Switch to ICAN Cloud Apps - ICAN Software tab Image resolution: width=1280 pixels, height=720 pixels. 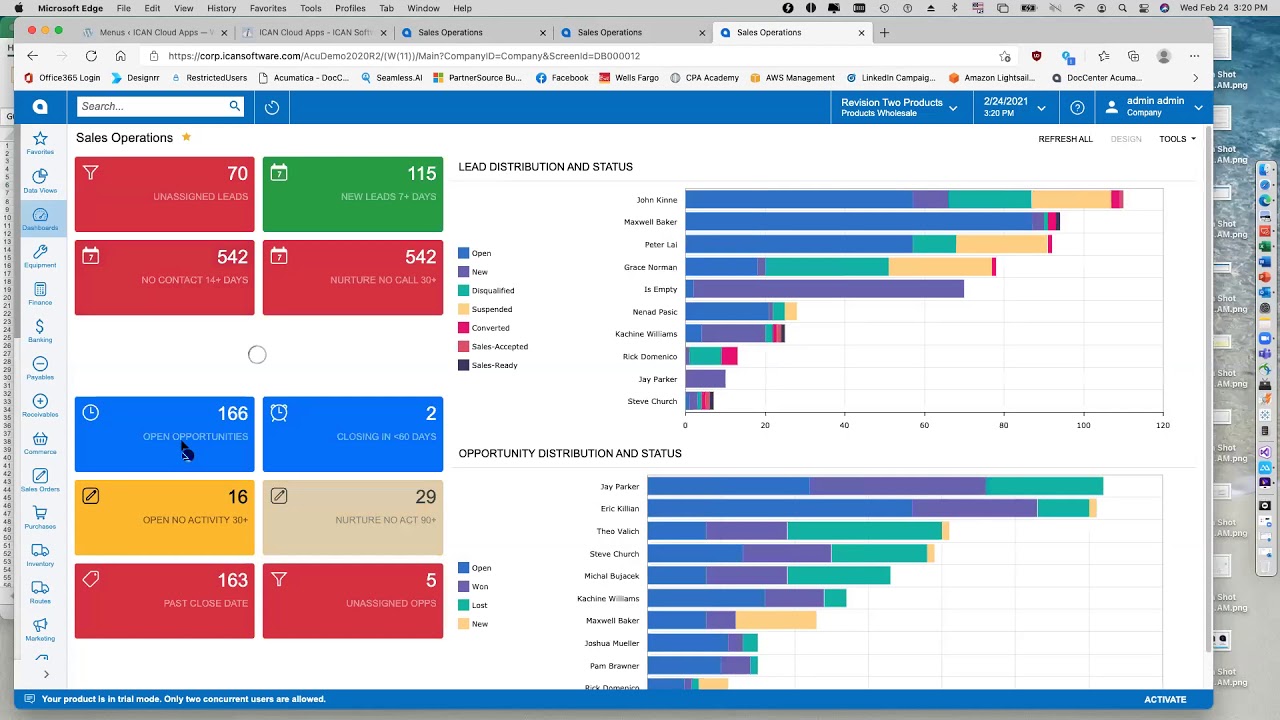tap(315, 32)
